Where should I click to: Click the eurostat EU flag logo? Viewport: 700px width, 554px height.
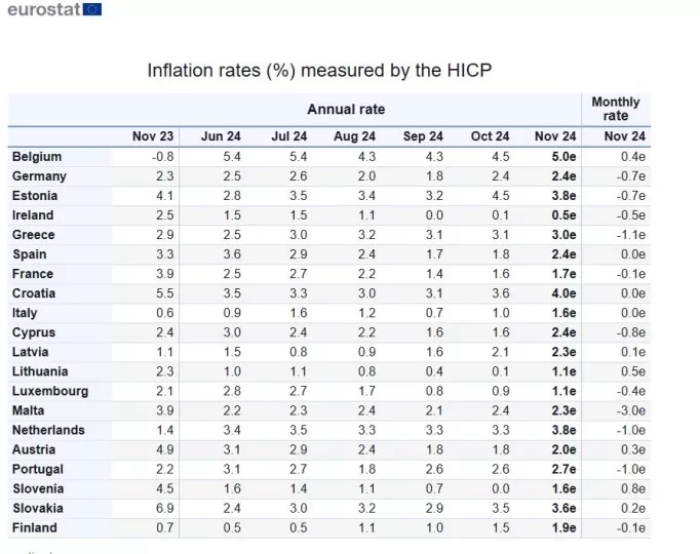[90, 9]
